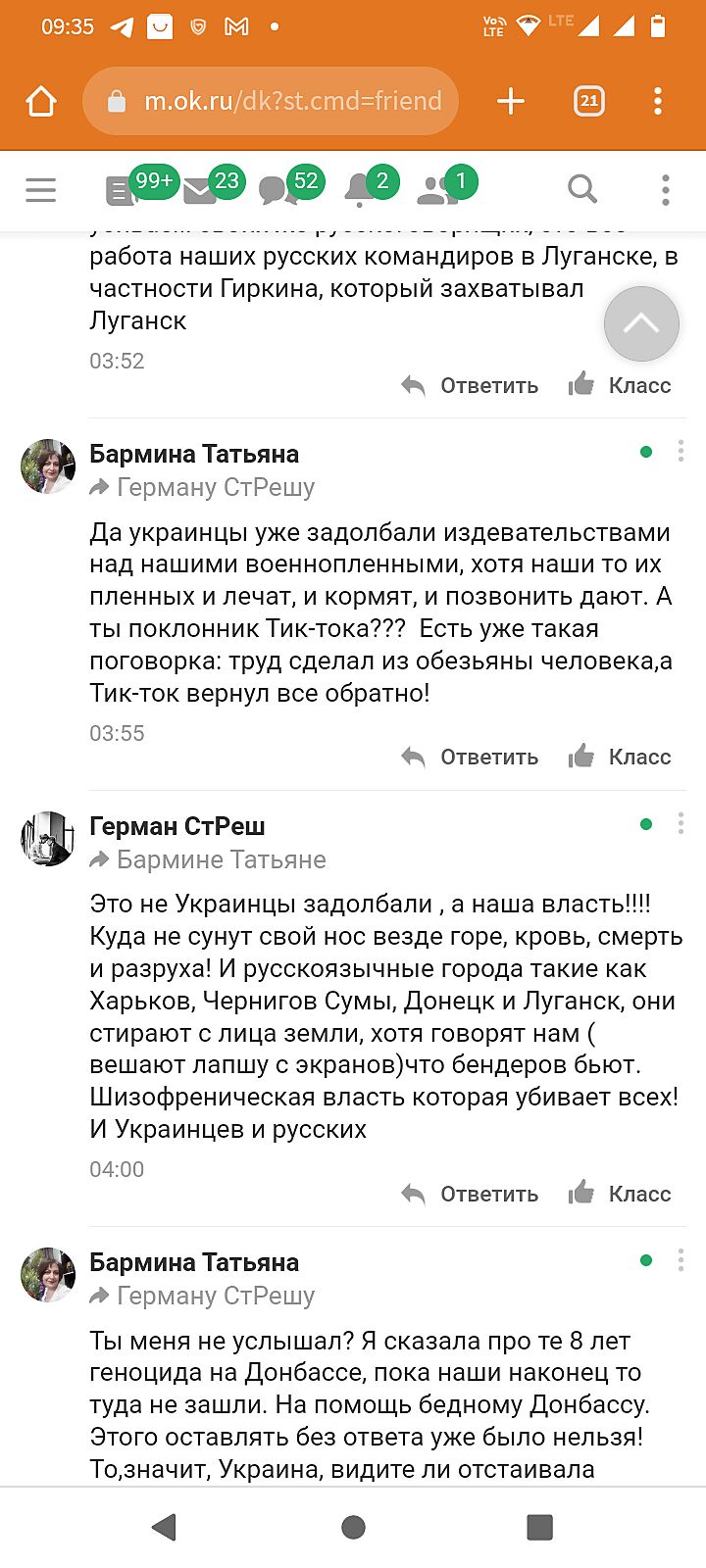Open the browser home page
The image size is (706, 1568).
coord(41,101)
